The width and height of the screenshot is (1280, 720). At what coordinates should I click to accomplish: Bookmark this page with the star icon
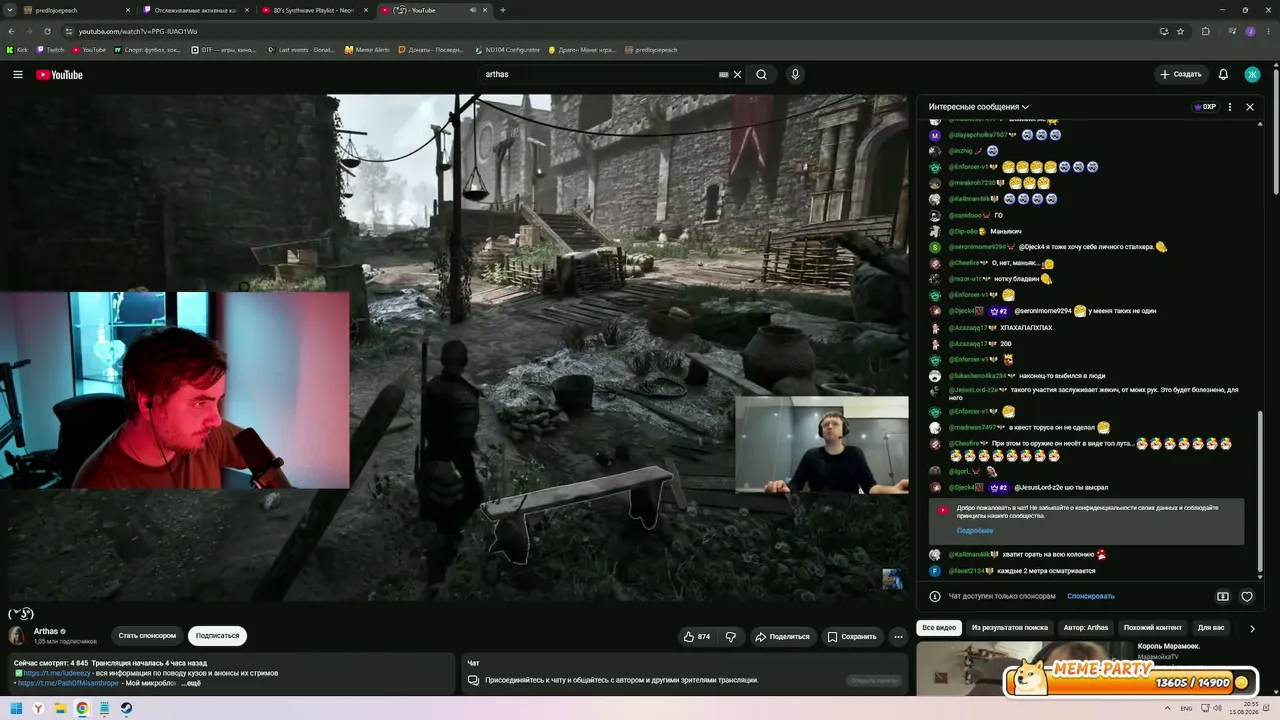pyautogui.click(x=1180, y=31)
